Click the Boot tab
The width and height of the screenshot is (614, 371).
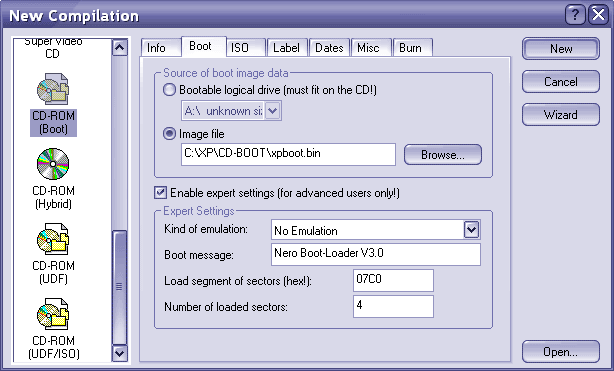point(204,47)
